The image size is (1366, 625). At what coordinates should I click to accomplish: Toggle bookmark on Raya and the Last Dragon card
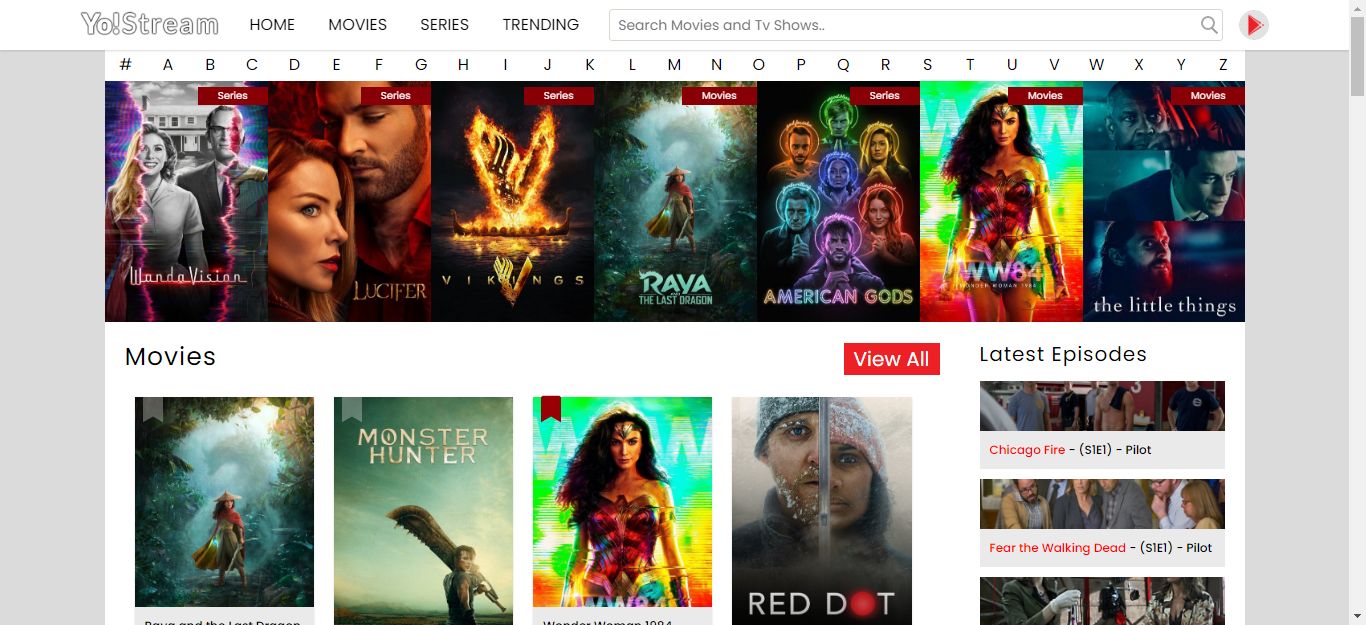[152, 409]
